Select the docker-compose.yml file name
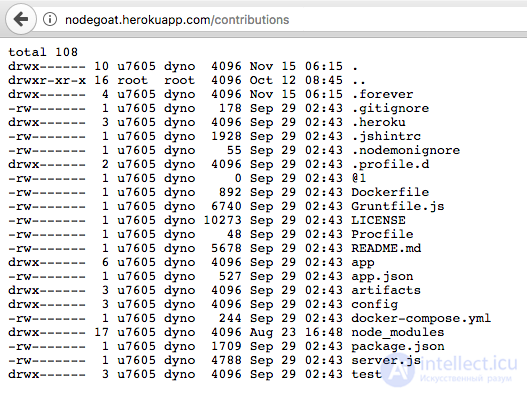The width and height of the screenshot is (527, 393). (421, 318)
